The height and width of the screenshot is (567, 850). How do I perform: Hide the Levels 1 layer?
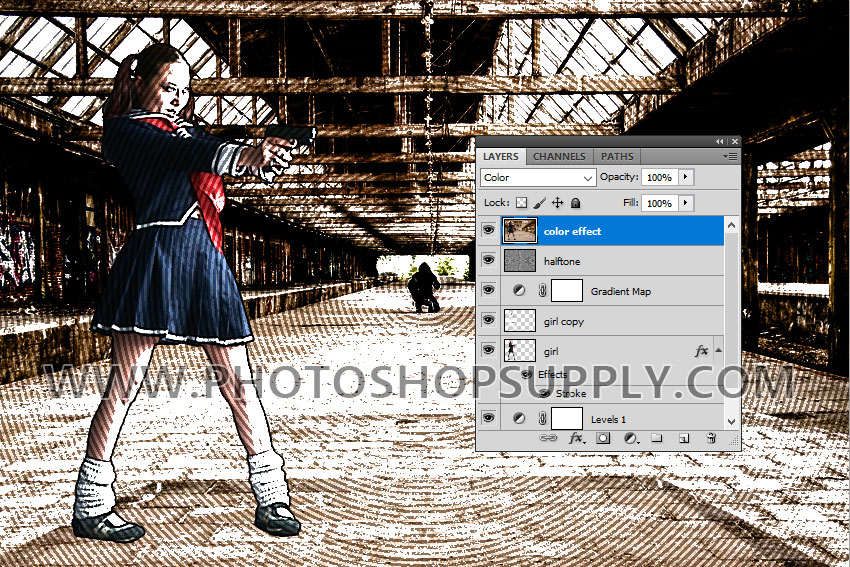(x=488, y=417)
